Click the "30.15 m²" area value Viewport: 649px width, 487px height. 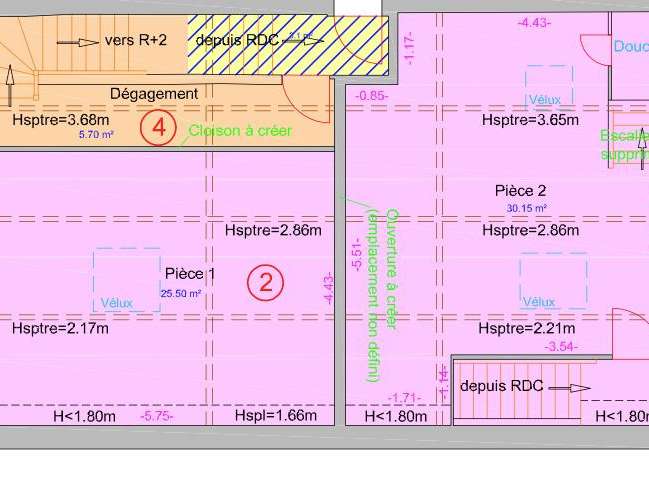click(526, 208)
